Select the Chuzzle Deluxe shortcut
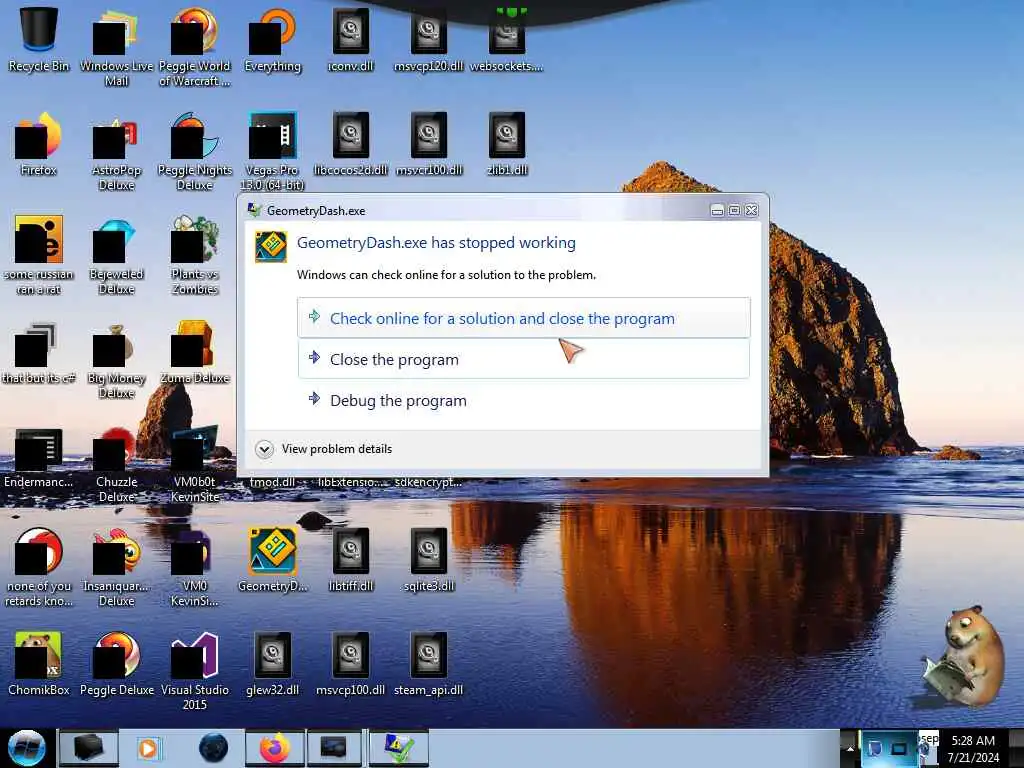Viewport: 1024px width, 768px height. click(x=116, y=465)
